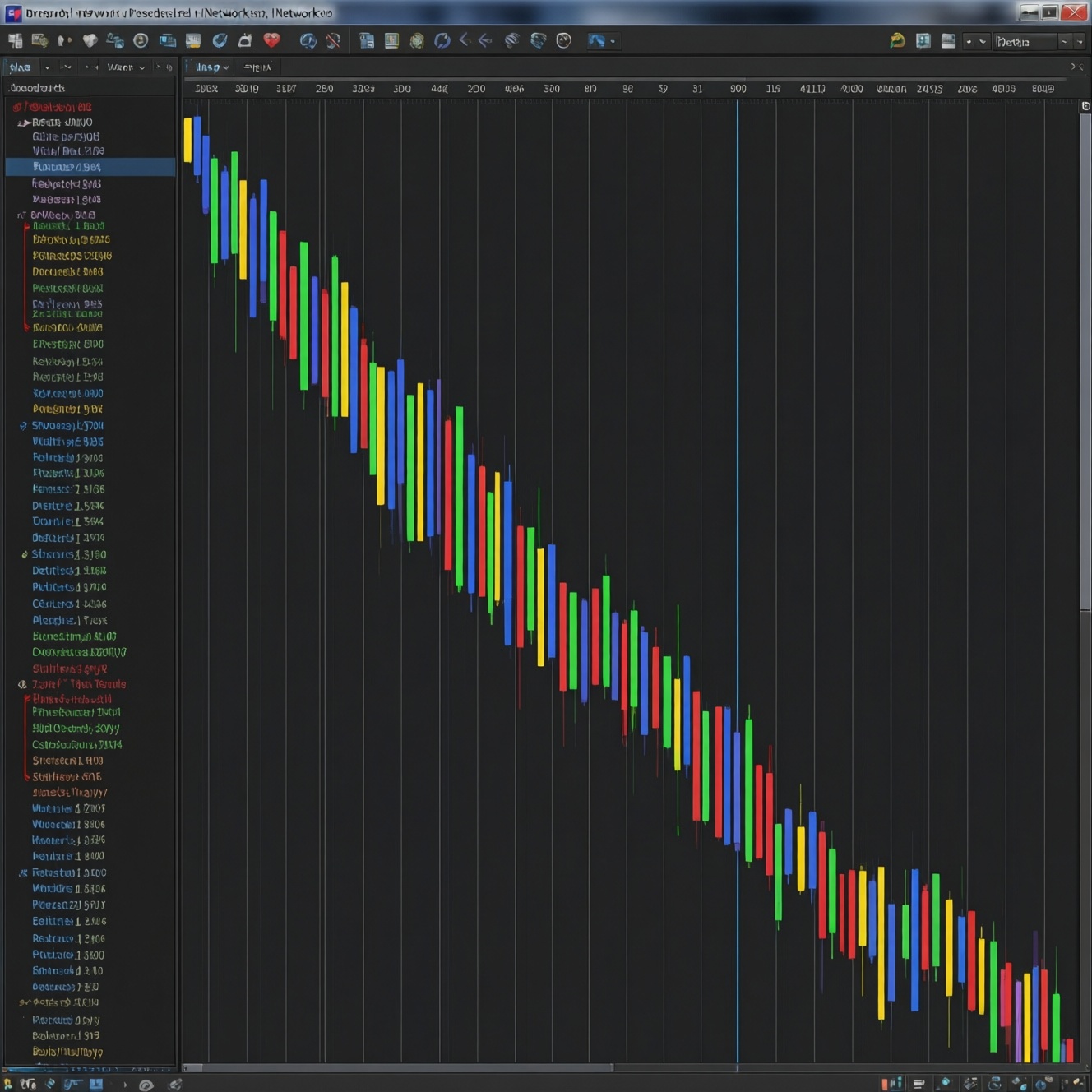Click the application icon in the title bar
The image size is (1092, 1092).
(13, 13)
